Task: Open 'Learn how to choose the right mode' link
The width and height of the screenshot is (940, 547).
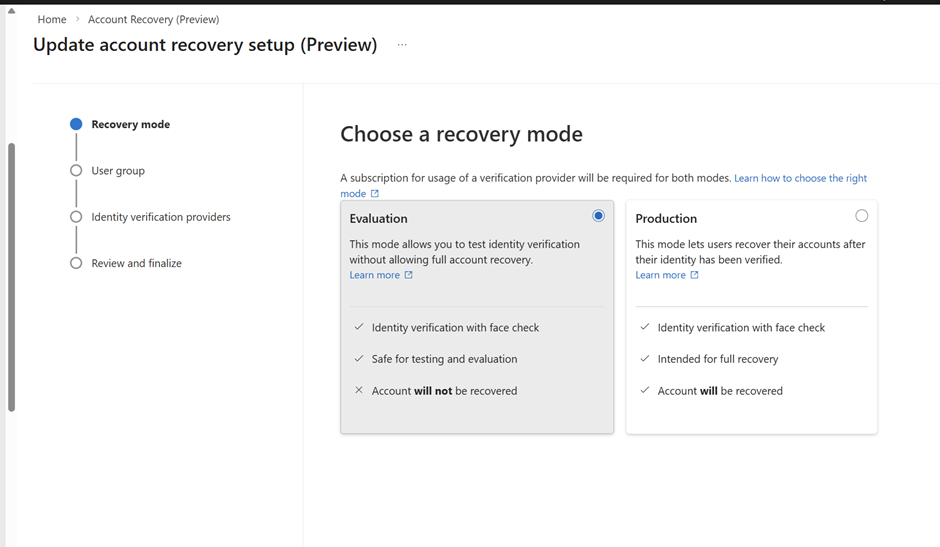Action: 800,178
